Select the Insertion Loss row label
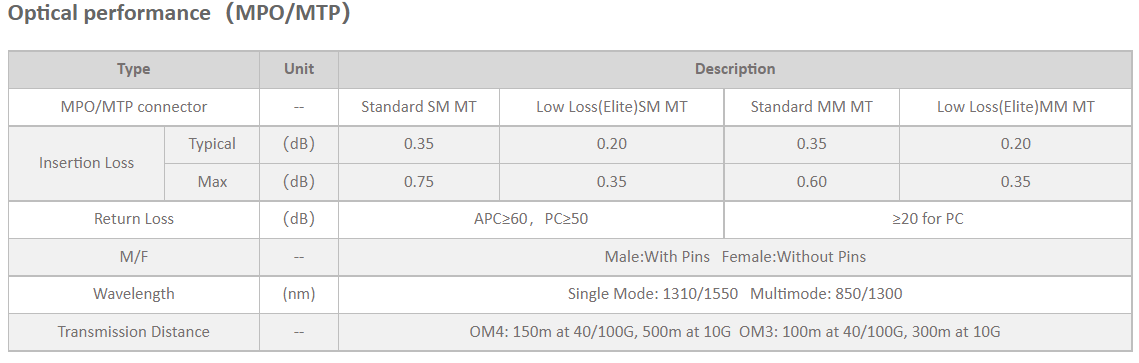 [x=86, y=163]
